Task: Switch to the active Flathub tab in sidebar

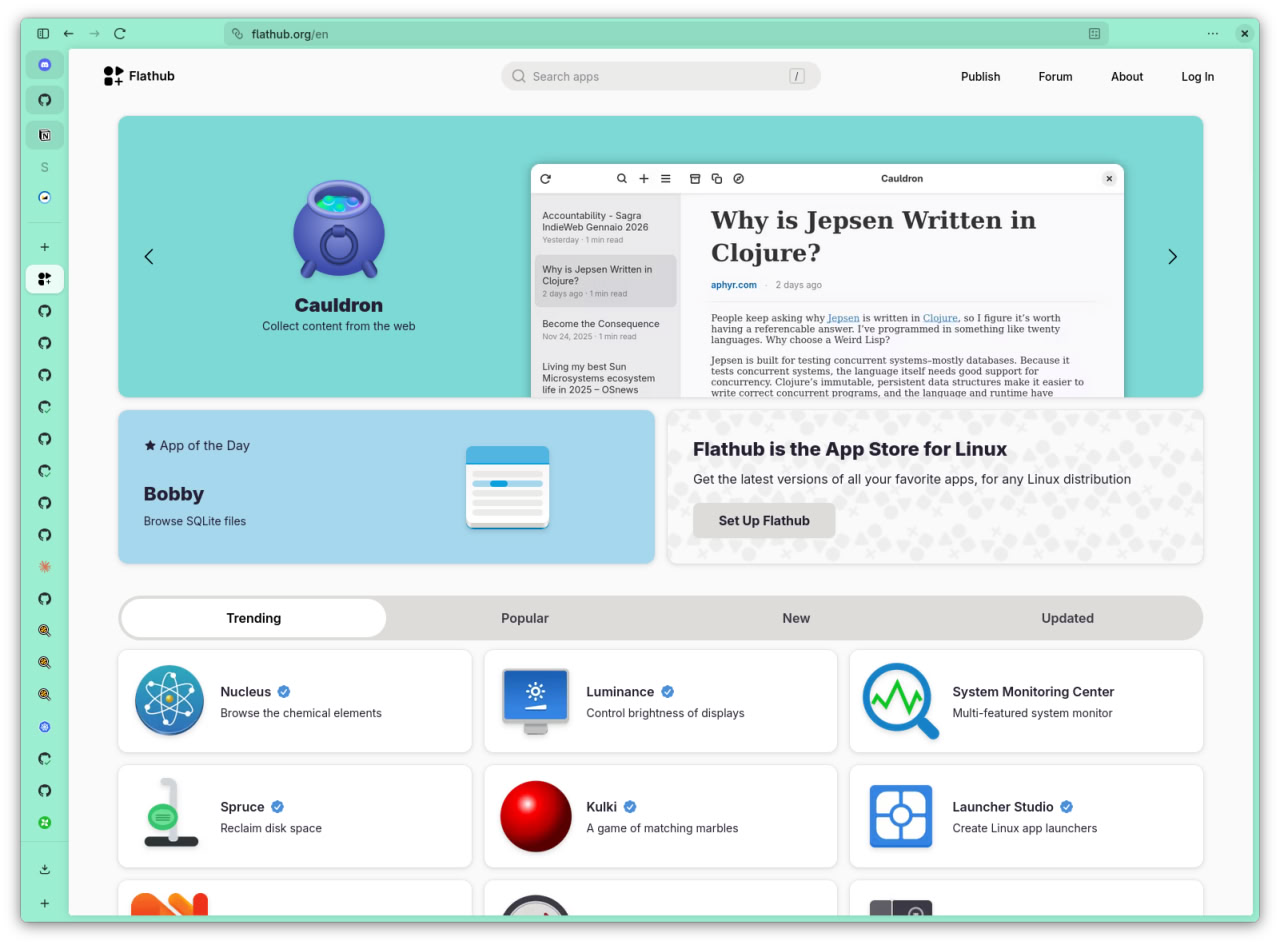Action: 44,279
